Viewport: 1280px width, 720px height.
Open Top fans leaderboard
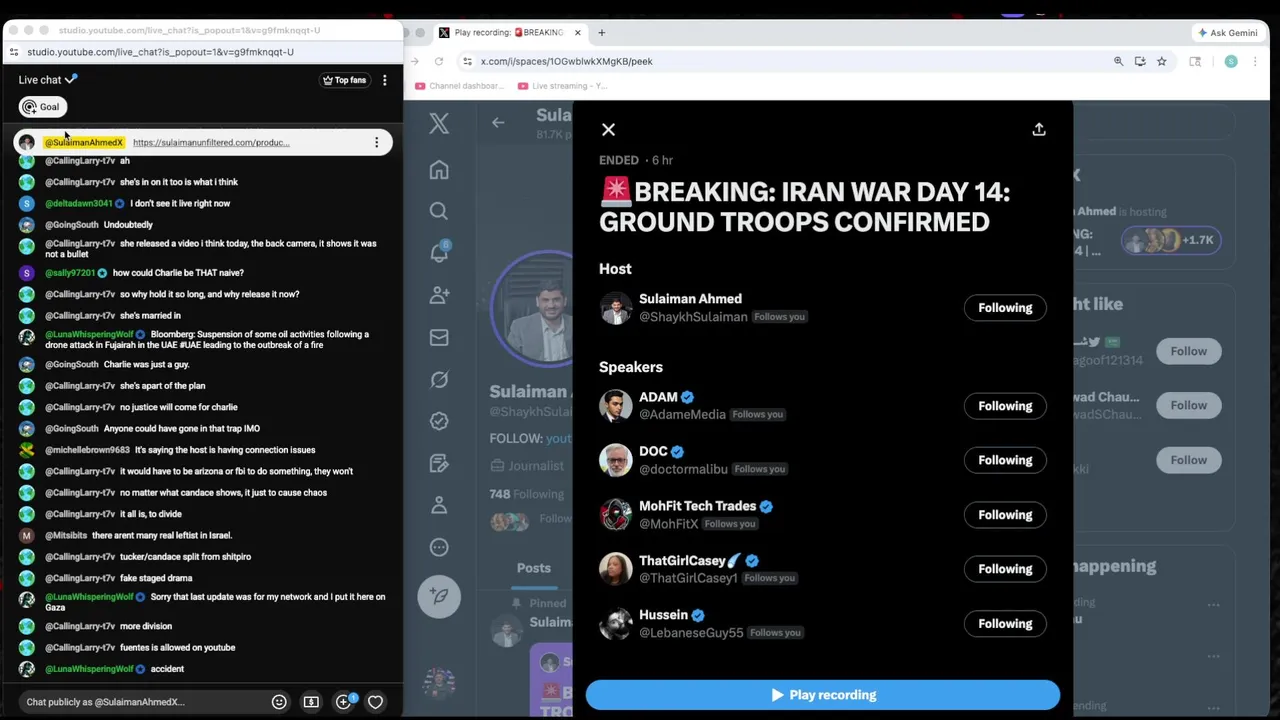[x=344, y=80]
